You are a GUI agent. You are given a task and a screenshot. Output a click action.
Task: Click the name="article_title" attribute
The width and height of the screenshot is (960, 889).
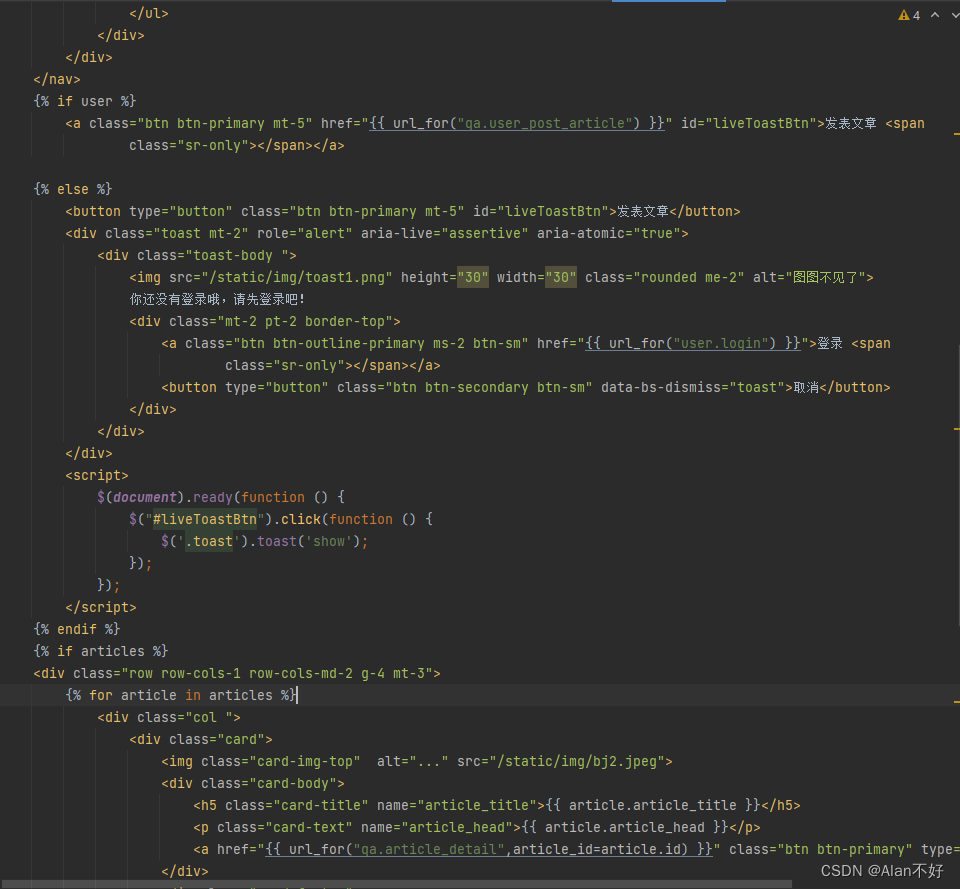pos(457,805)
